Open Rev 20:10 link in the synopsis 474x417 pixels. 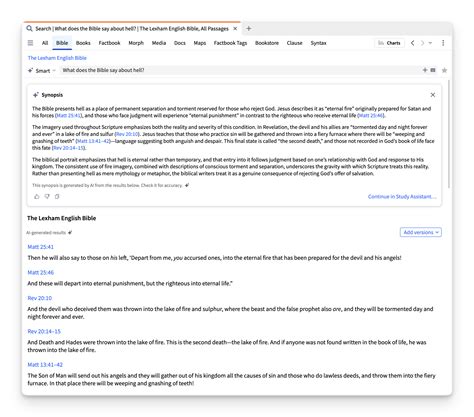(x=126, y=134)
